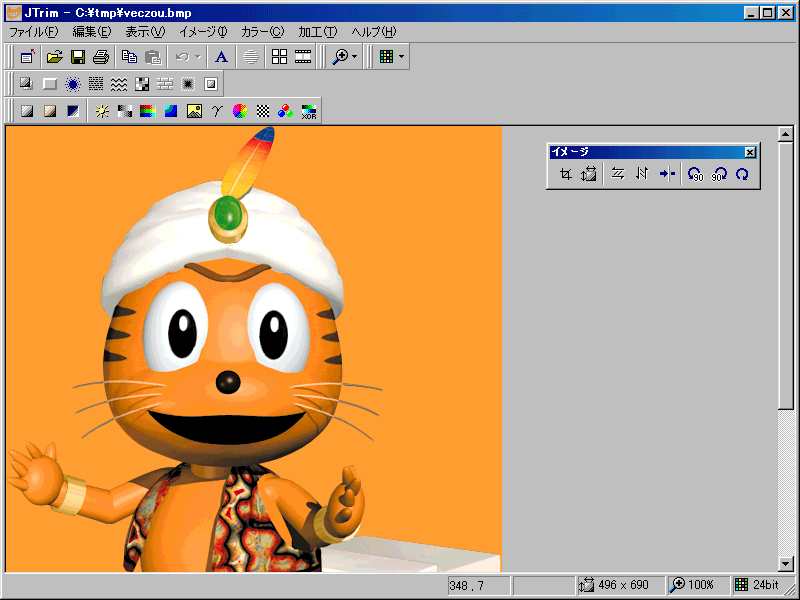Click the vertical scrollbar thumb
This screenshot has width=800, height=600.
click(x=786, y=275)
